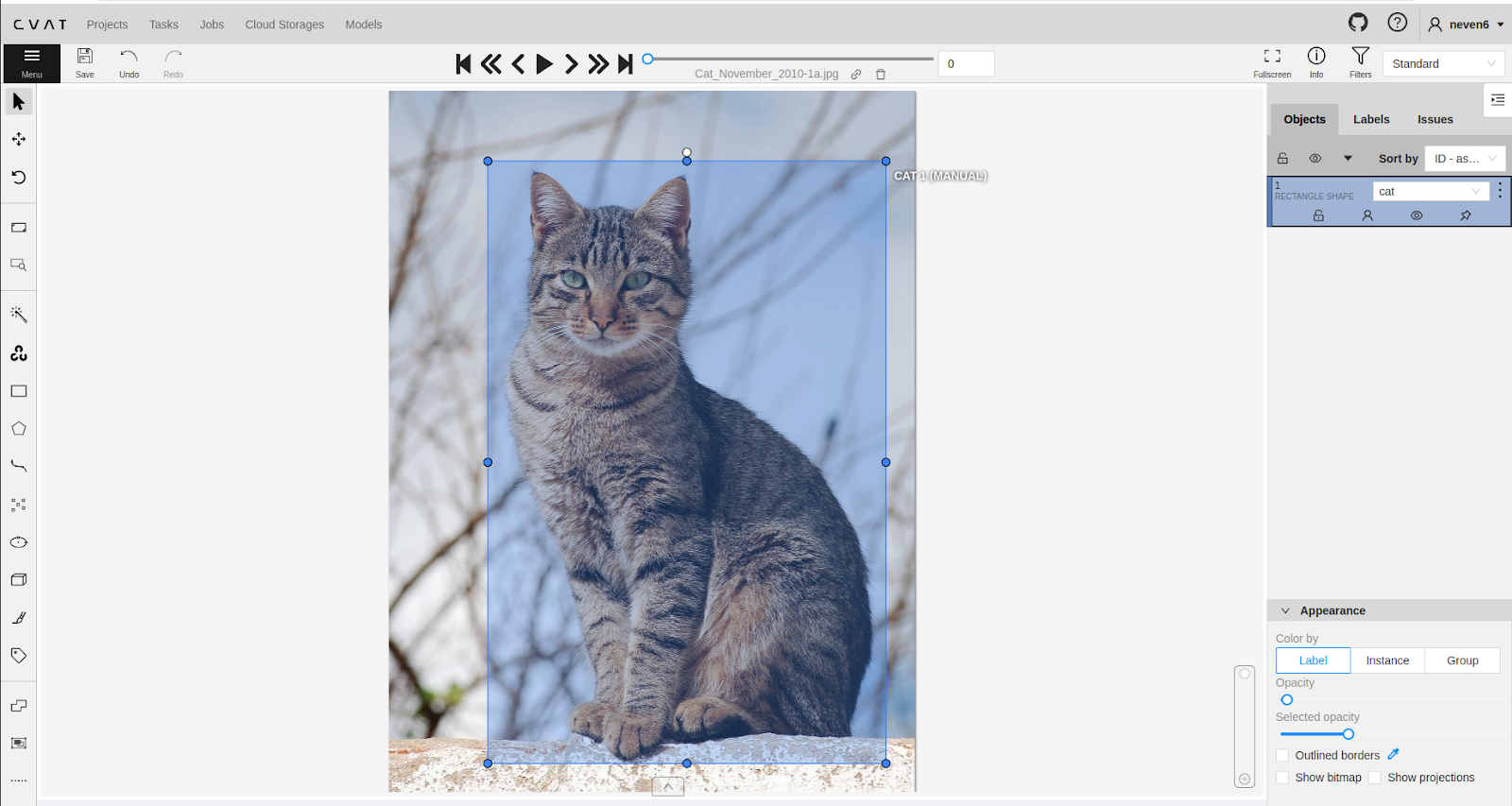
Task: Open the AI magic wand tools
Action: point(19,315)
